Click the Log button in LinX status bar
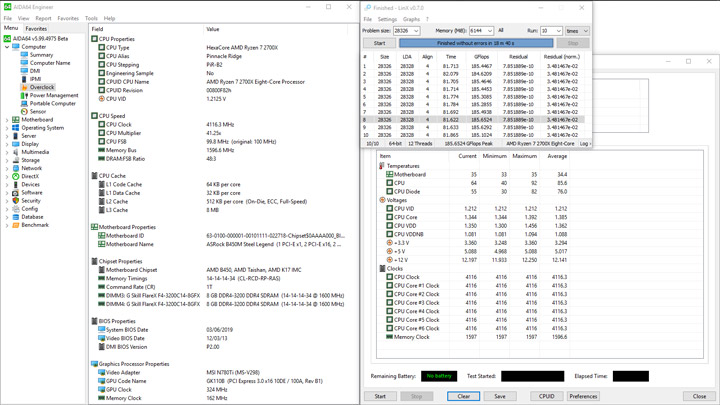The image size is (720, 405). tap(585, 144)
